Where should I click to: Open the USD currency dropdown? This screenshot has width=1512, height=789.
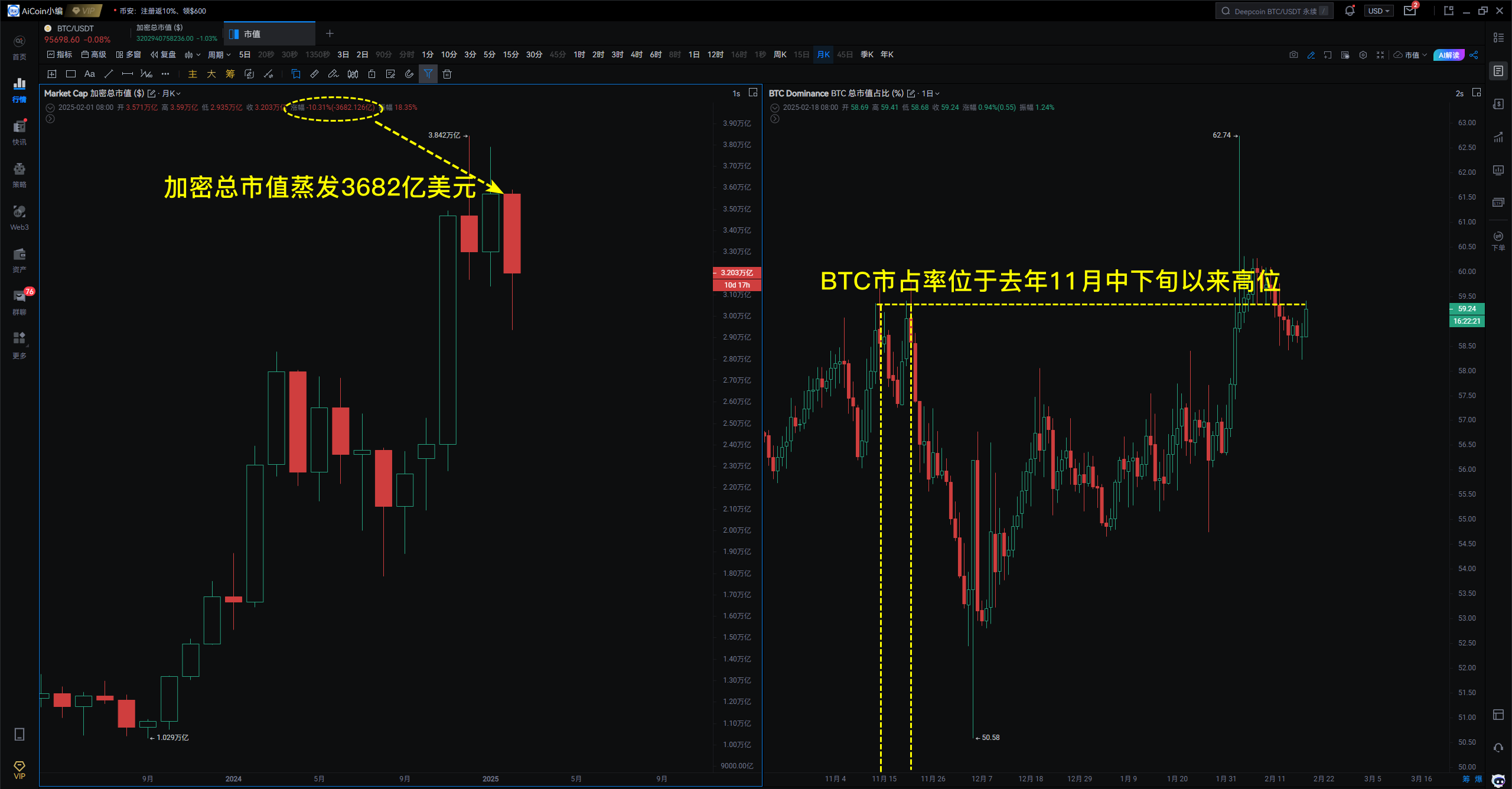click(1379, 11)
